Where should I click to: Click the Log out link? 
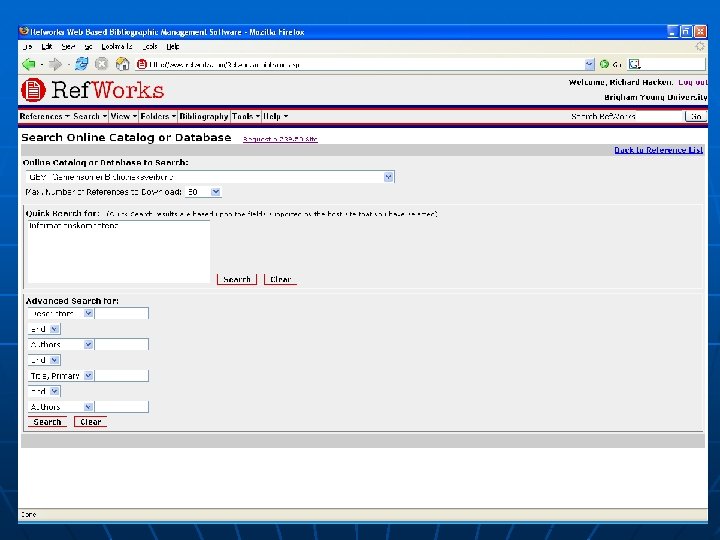(692, 82)
